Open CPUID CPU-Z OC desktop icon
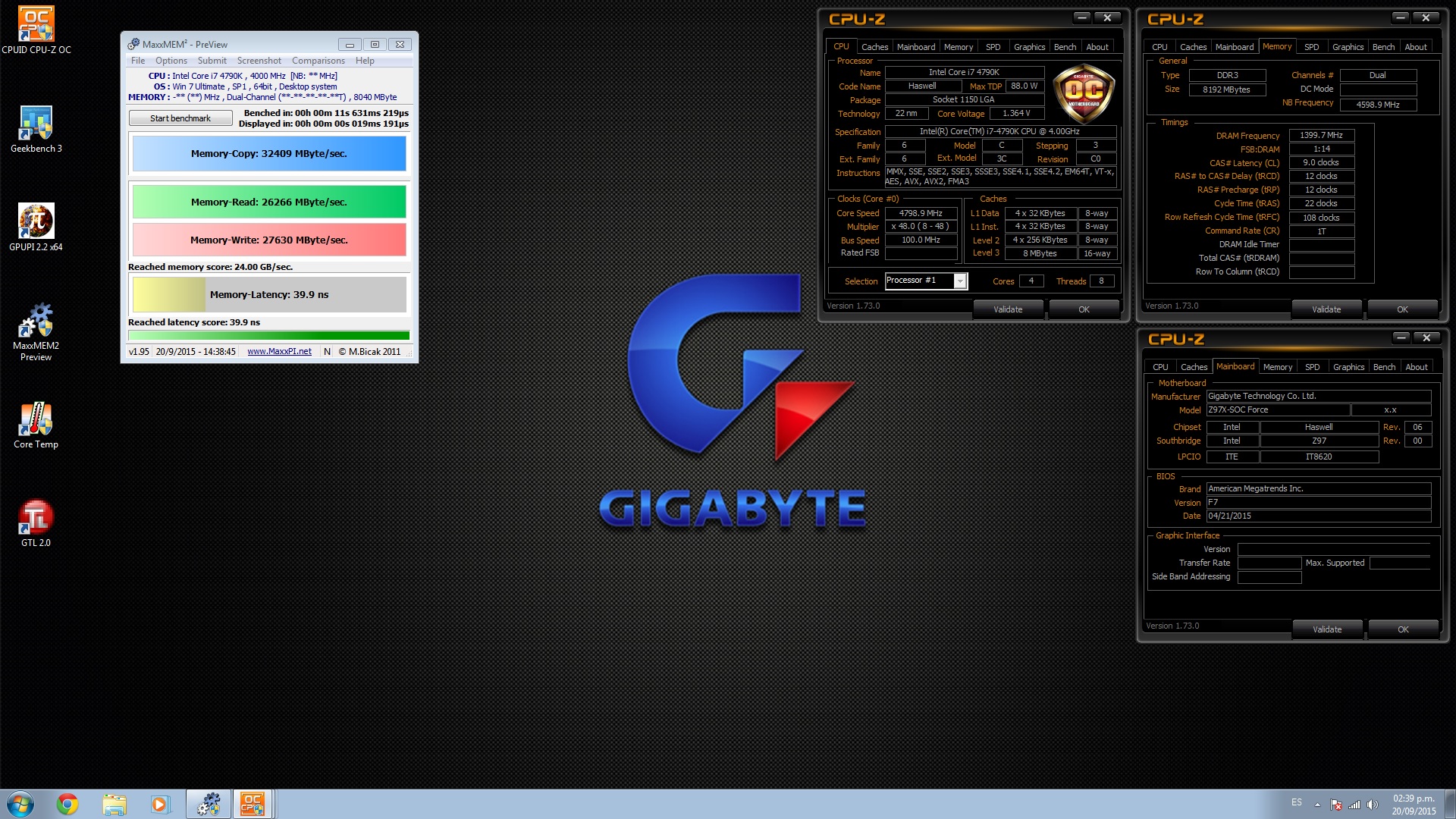The height and width of the screenshot is (819, 1456). pos(36,31)
